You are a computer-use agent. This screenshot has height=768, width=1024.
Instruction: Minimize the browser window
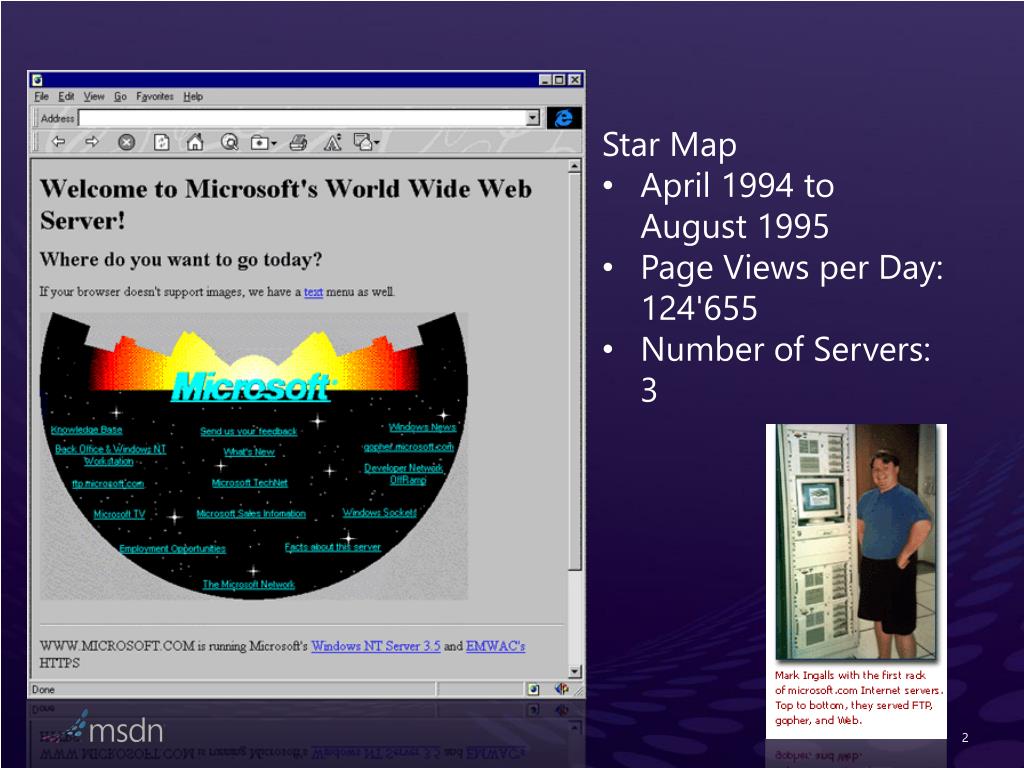[545, 80]
